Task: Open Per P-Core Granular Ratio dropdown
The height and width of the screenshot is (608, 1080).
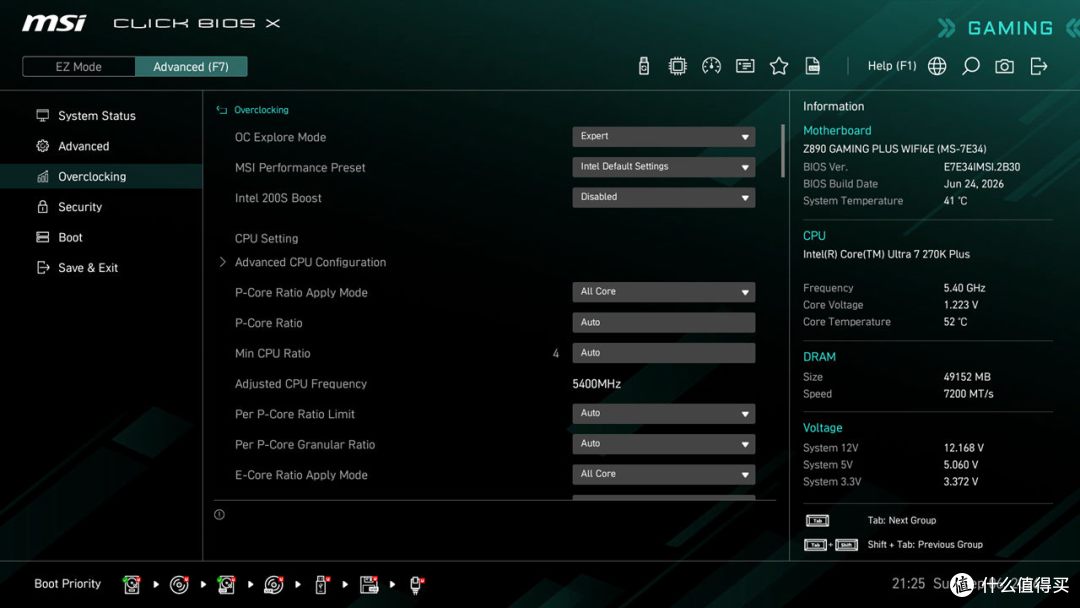Action: tap(663, 443)
